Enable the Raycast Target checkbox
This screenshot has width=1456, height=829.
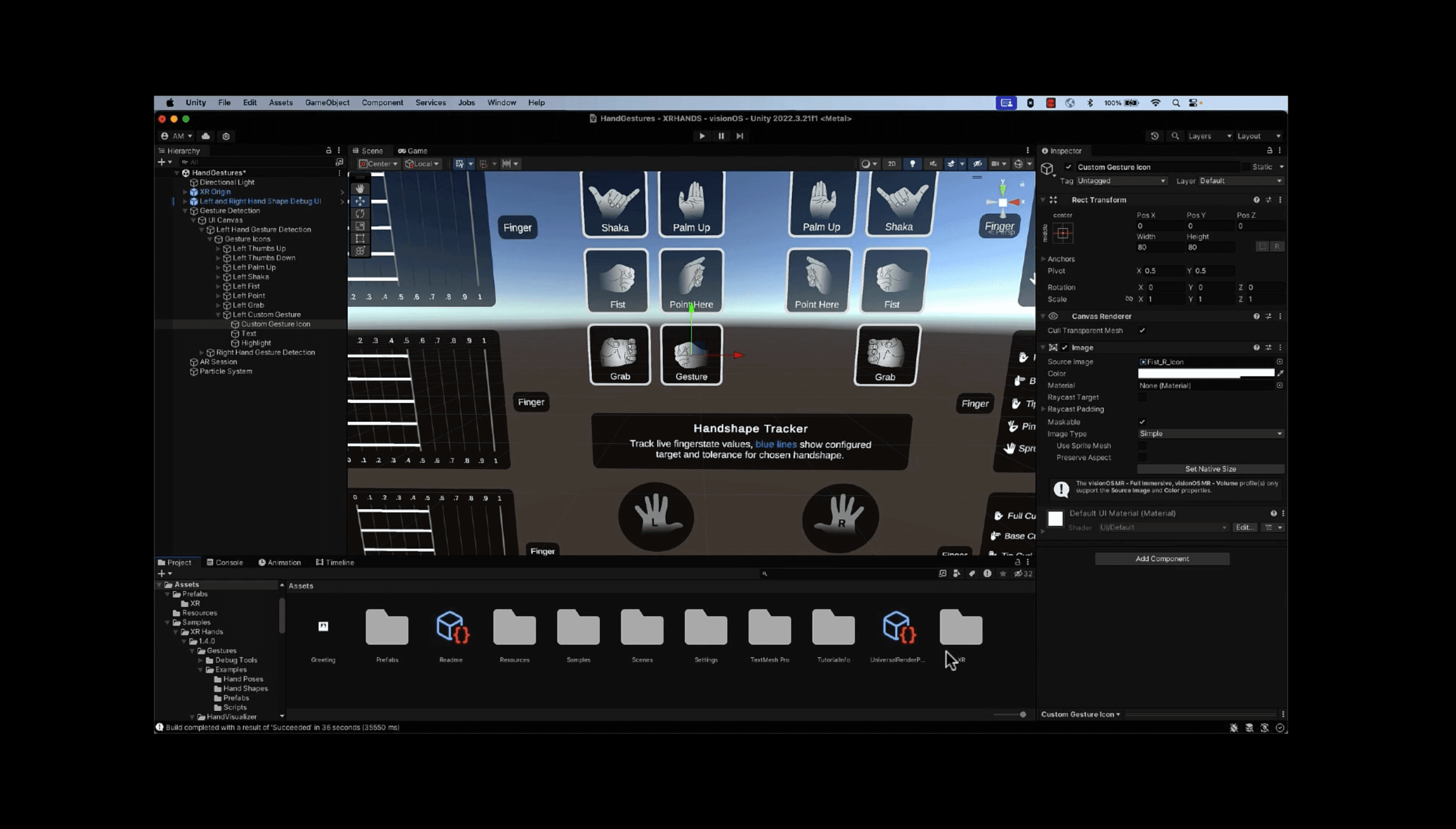(x=1142, y=397)
